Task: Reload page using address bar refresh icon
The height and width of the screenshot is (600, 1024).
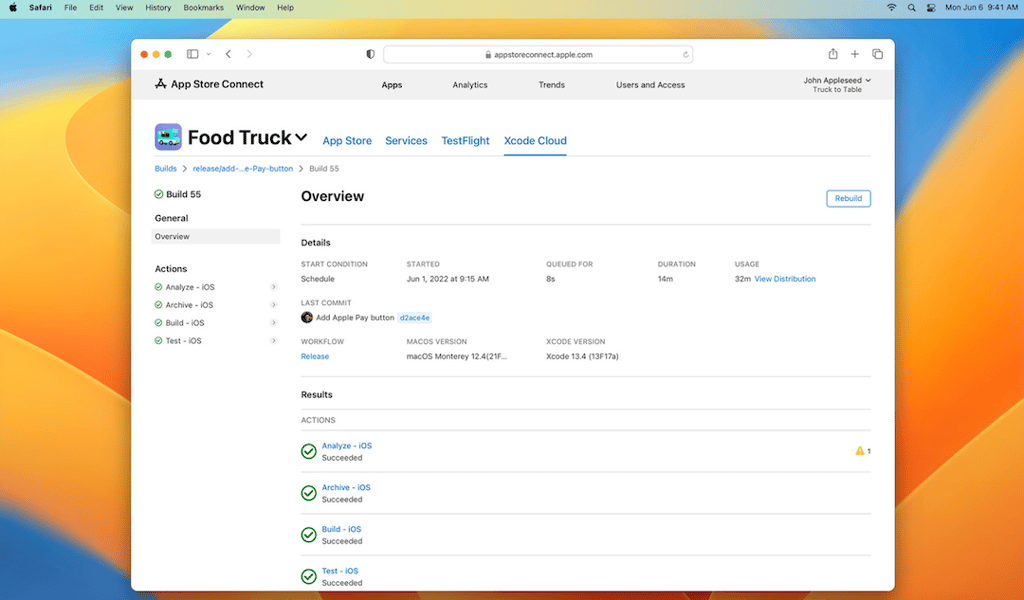Action: coord(686,55)
